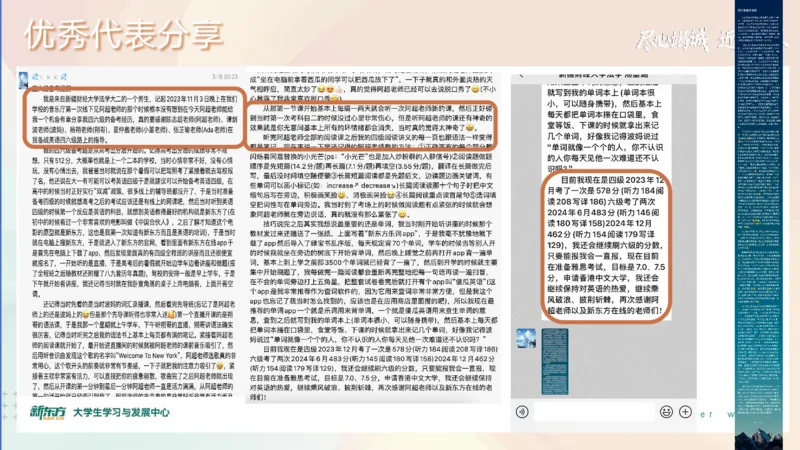Click the 大学生学习与发展中心 label

coord(121,412)
